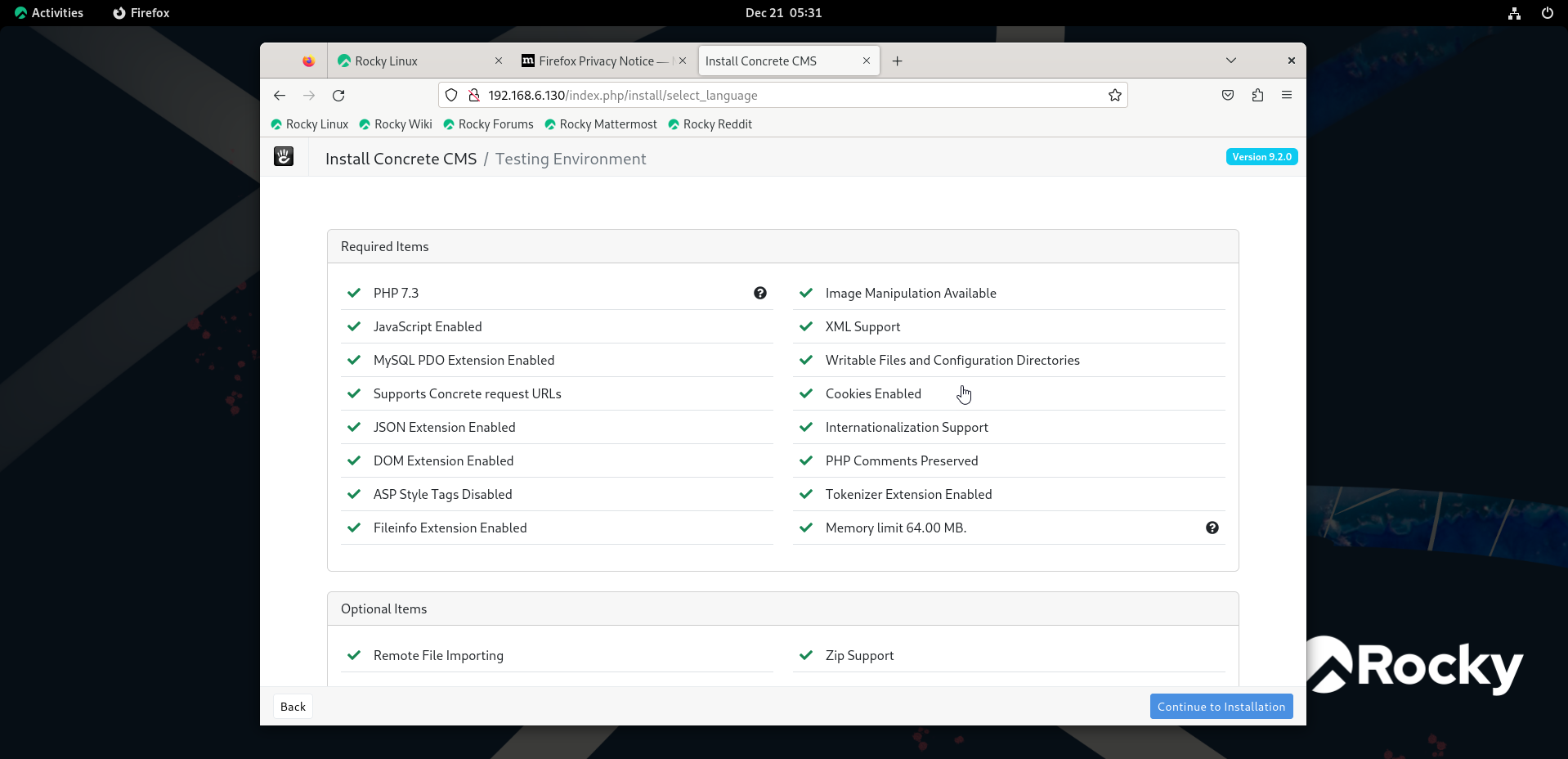Click Remote File Importing text

click(x=438, y=655)
